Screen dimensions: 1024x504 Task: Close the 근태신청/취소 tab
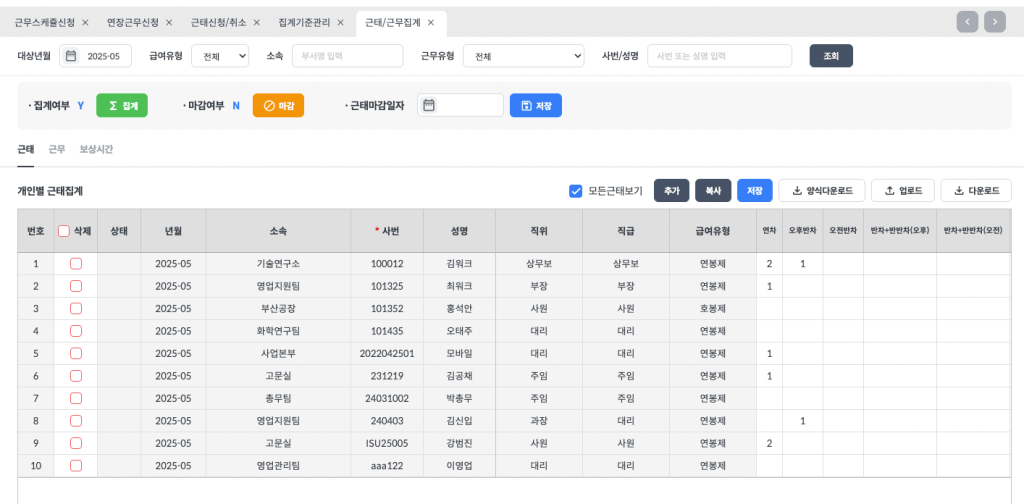click(x=257, y=23)
